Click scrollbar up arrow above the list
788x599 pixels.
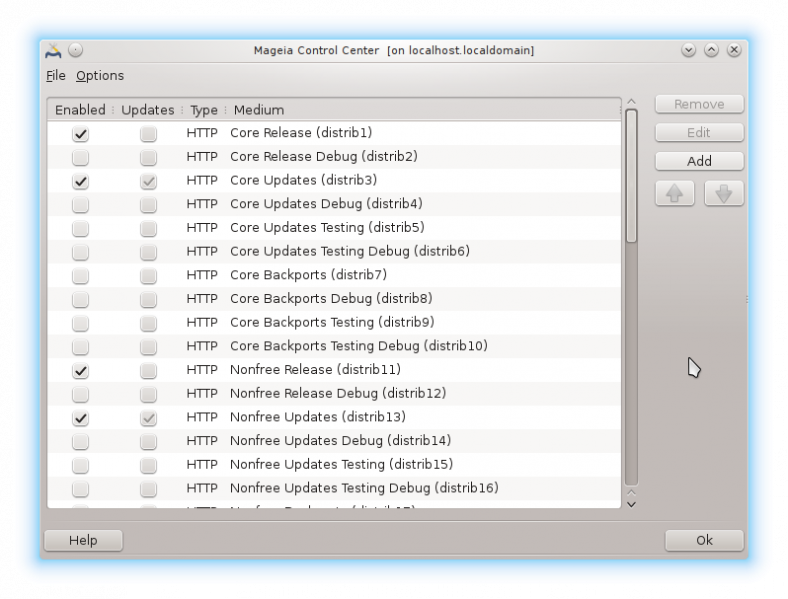point(632,102)
